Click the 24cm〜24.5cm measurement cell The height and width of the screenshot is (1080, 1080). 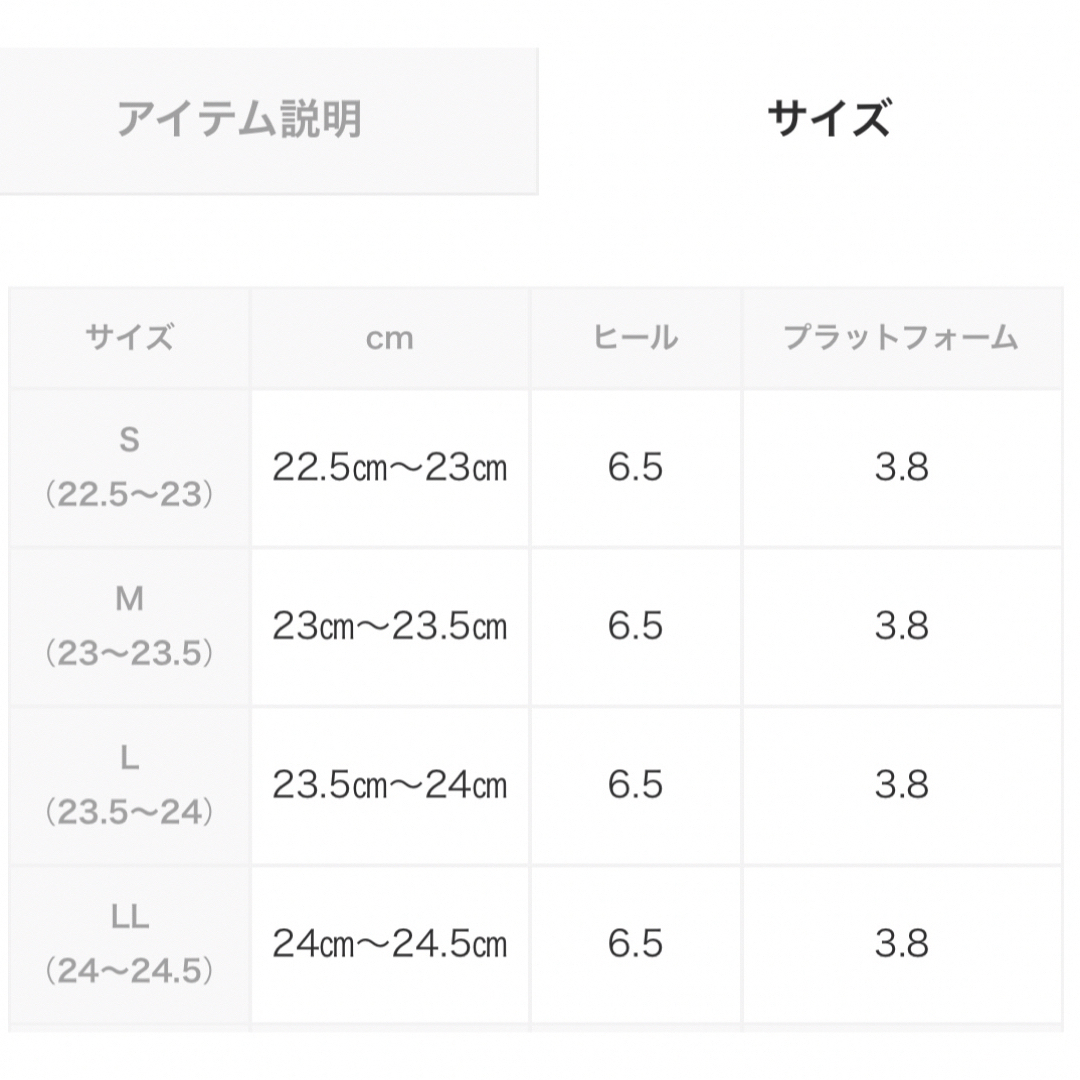point(391,944)
